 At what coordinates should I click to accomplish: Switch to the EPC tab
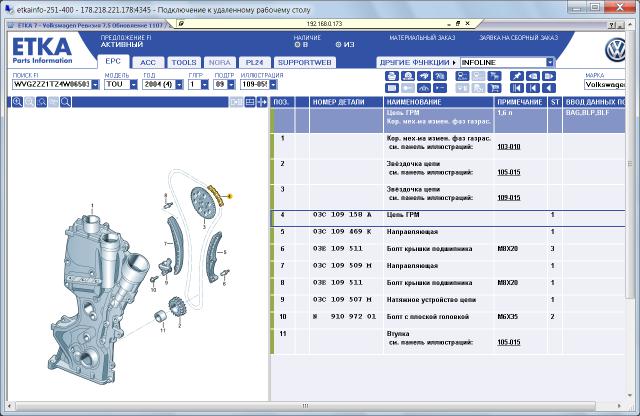pyautogui.click(x=113, y=61)
